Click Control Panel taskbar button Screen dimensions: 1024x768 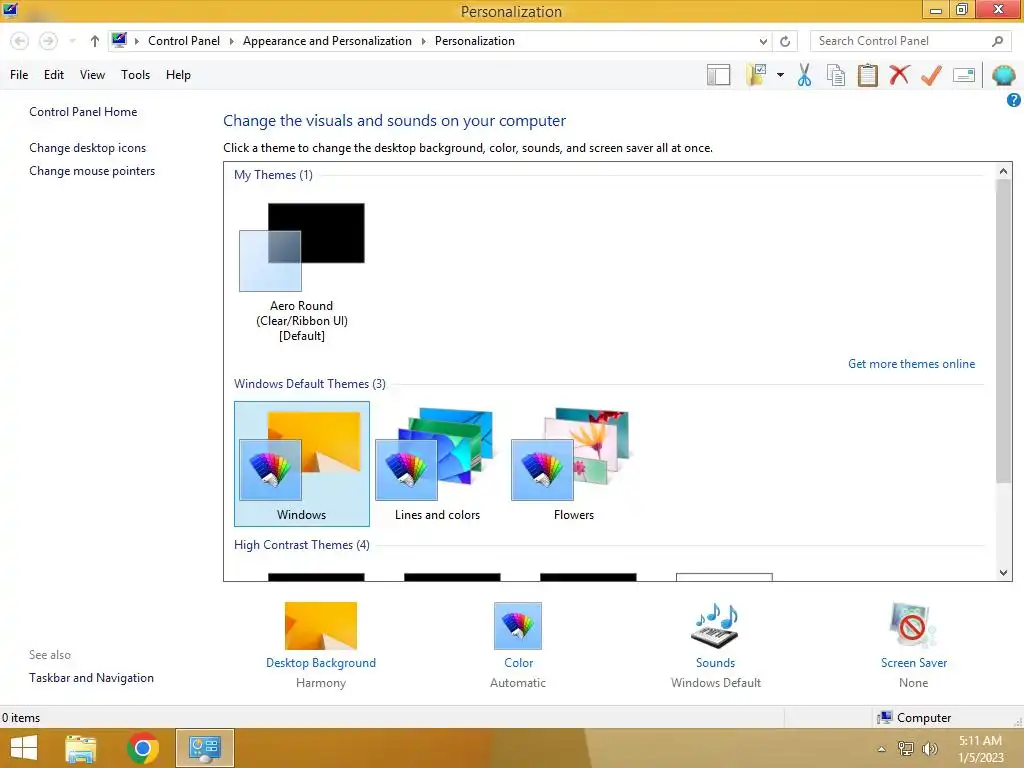[x=204, y=748]
